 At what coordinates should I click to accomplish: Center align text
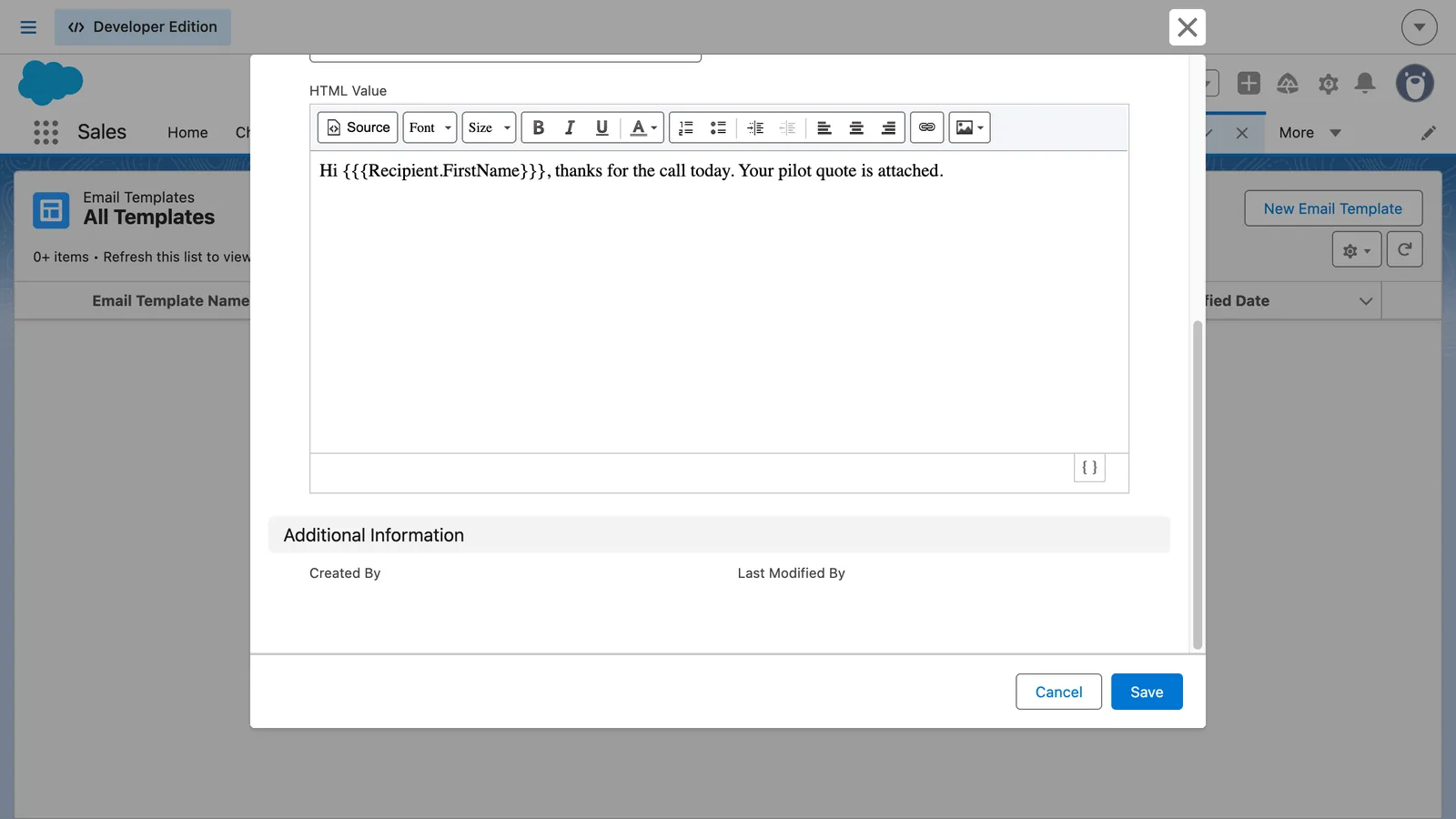(x=856, y=127)
